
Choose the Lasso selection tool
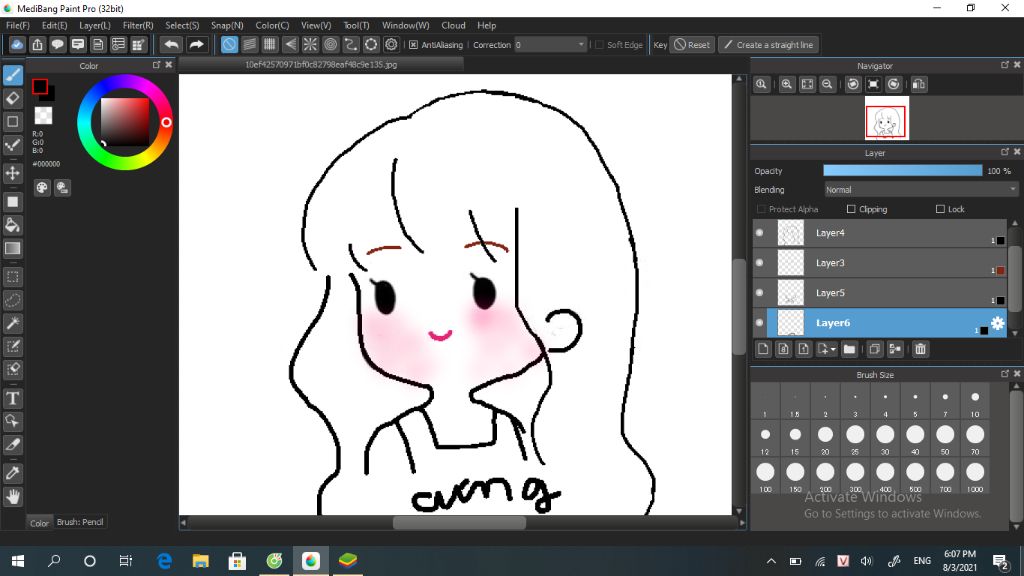click(12, 300)
